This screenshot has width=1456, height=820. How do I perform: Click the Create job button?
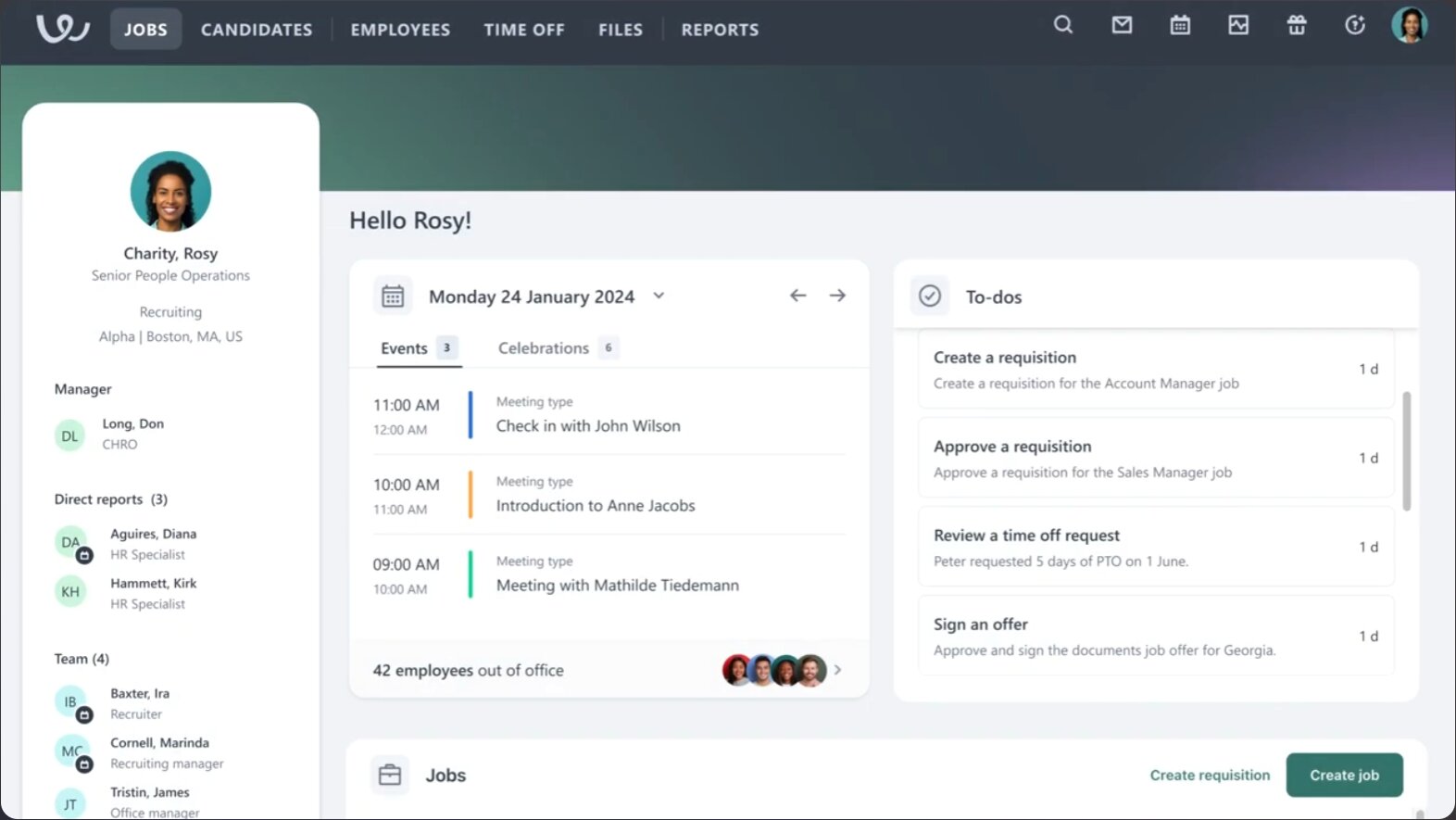pos(1344,775)
